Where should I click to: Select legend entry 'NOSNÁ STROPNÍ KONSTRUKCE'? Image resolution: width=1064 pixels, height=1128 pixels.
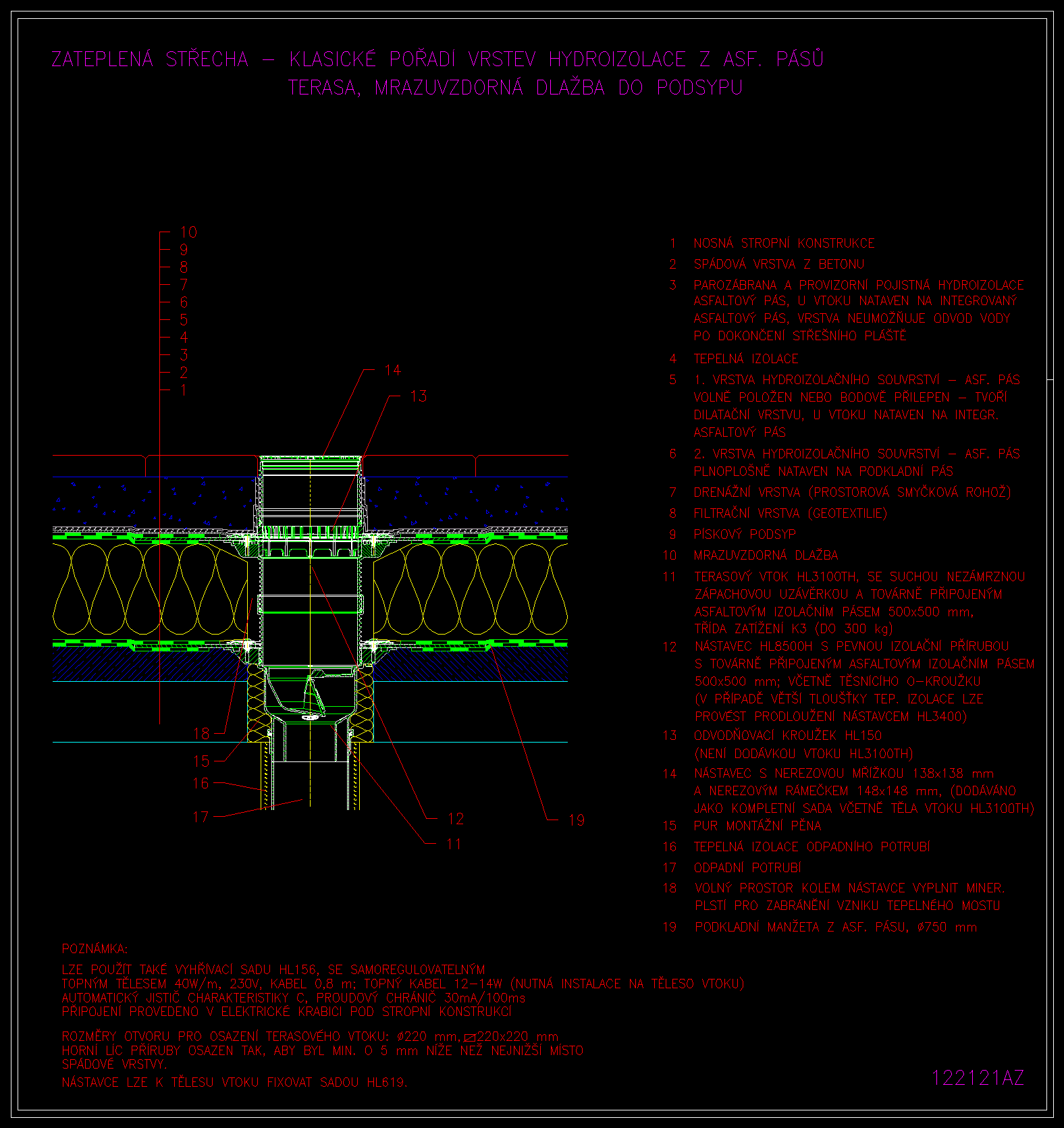pos(784,243)
